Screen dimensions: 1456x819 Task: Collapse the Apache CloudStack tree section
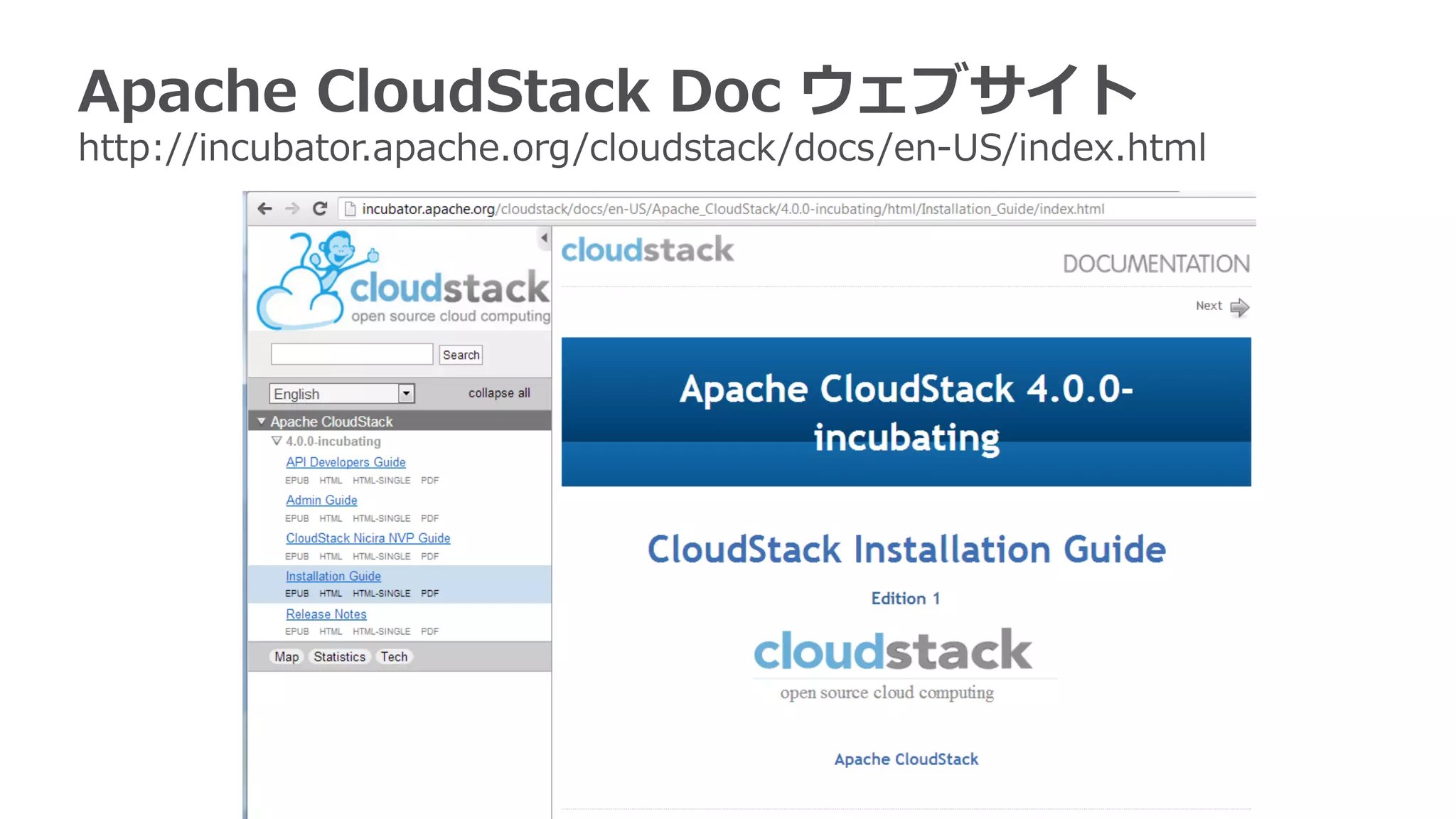(262, 421)
